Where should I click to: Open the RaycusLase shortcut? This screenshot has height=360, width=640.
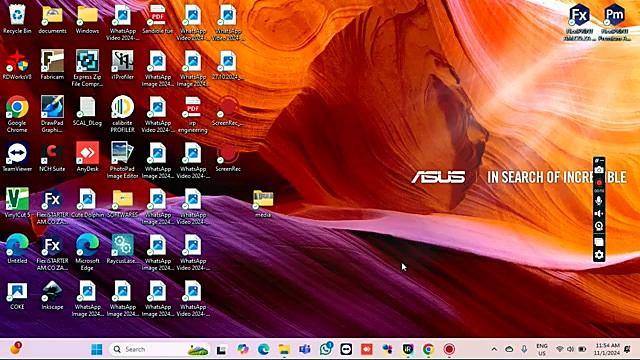(x=122, y=249)
